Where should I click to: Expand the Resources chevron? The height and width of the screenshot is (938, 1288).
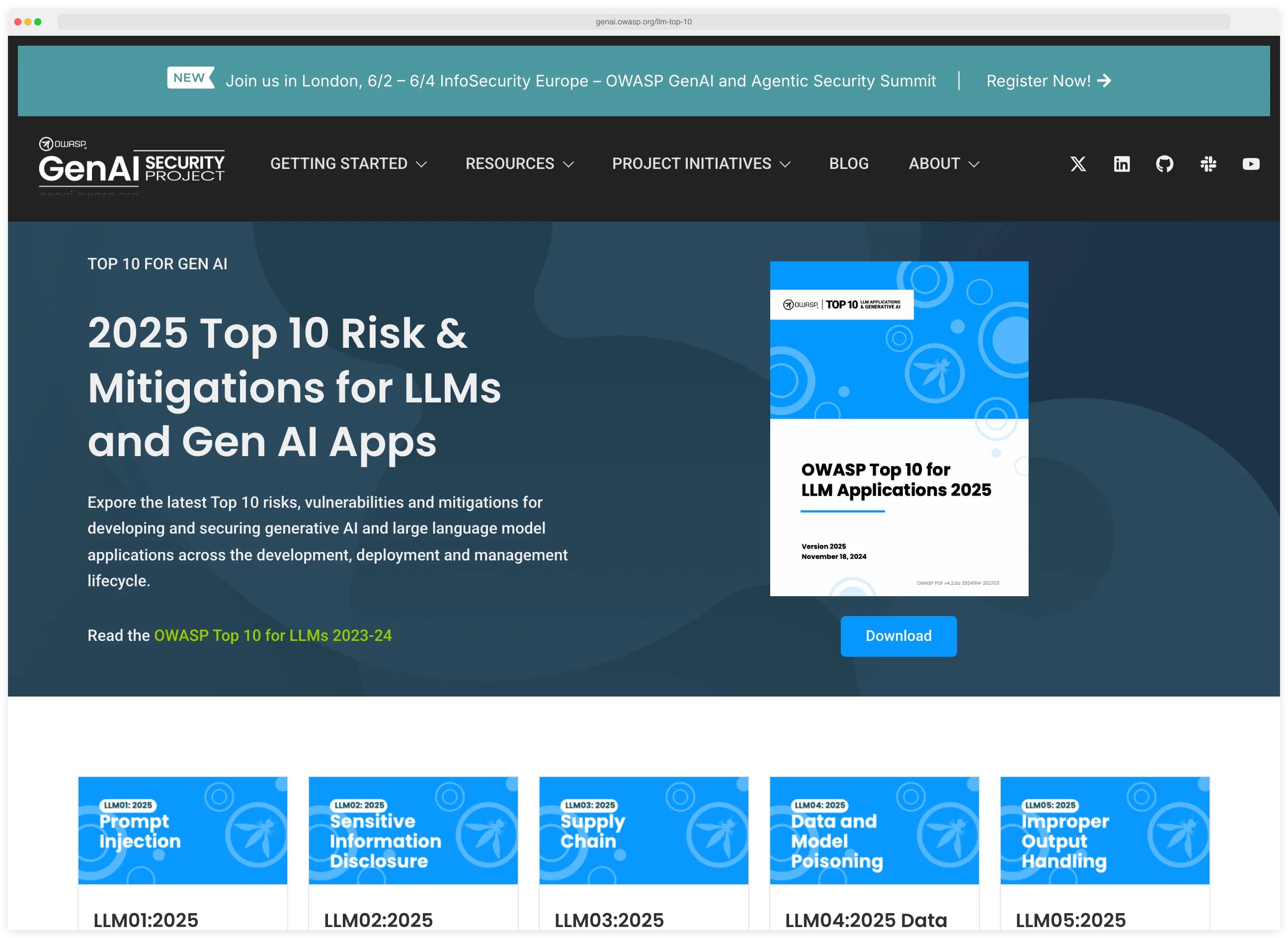tap(568, 164)
